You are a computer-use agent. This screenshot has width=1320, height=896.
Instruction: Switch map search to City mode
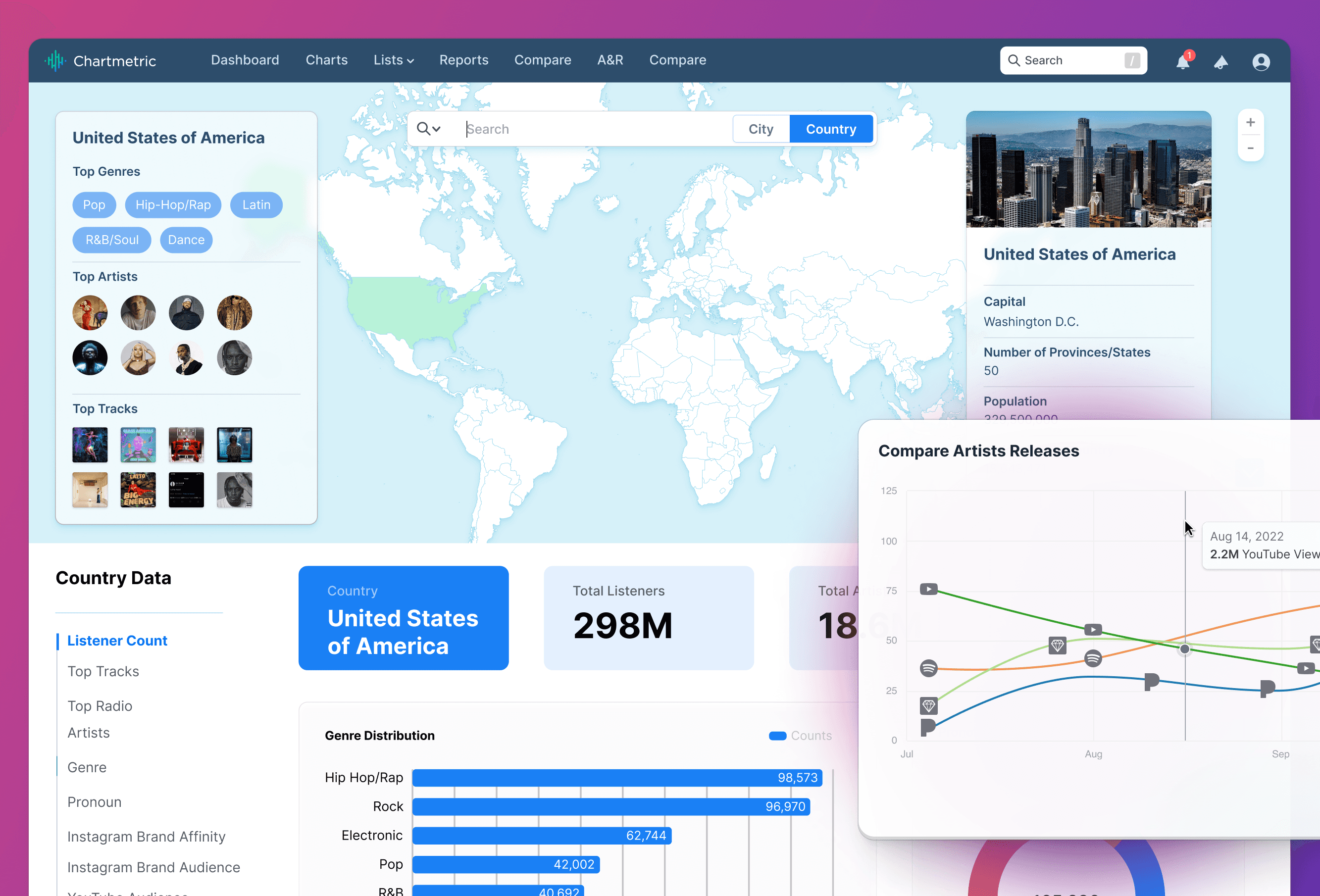tap(760, 129)
